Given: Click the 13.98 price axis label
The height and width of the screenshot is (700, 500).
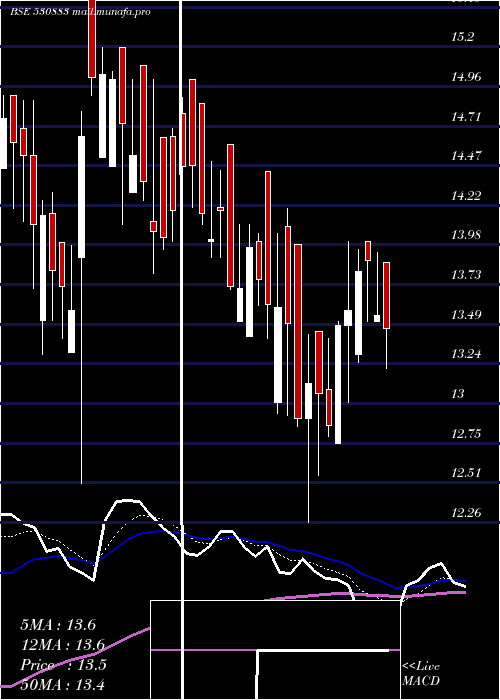Looking at the screenshot, I should tap(466, 235).
